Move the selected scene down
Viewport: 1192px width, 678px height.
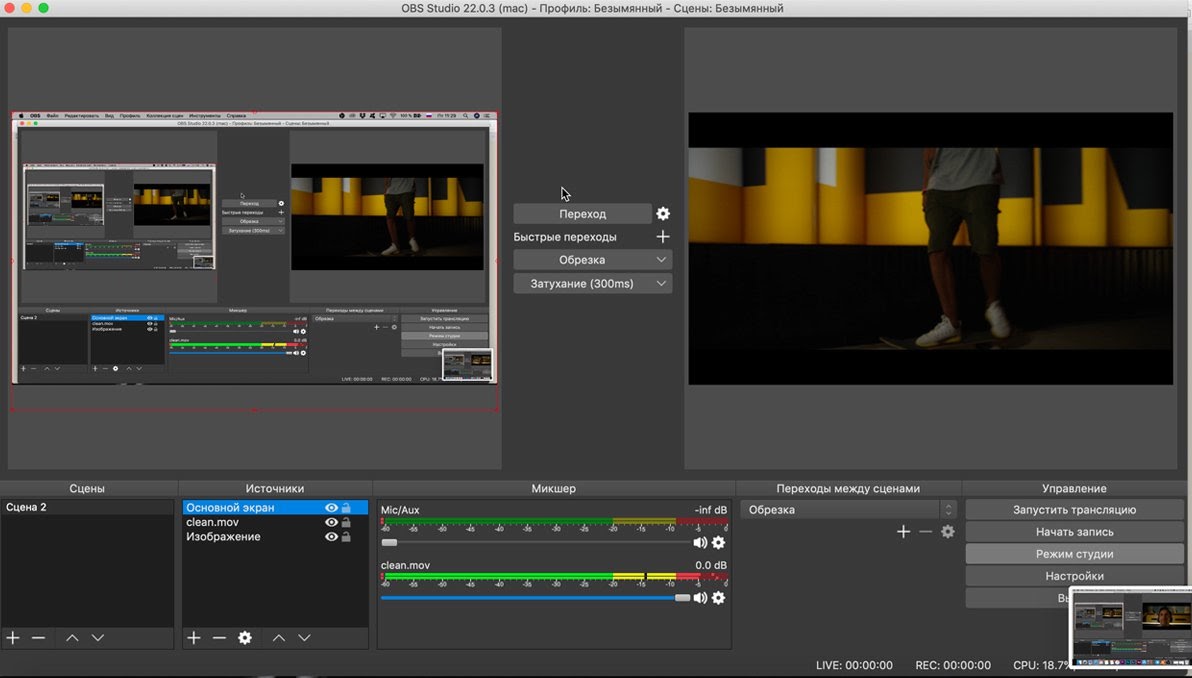click(x=98, y=638)
